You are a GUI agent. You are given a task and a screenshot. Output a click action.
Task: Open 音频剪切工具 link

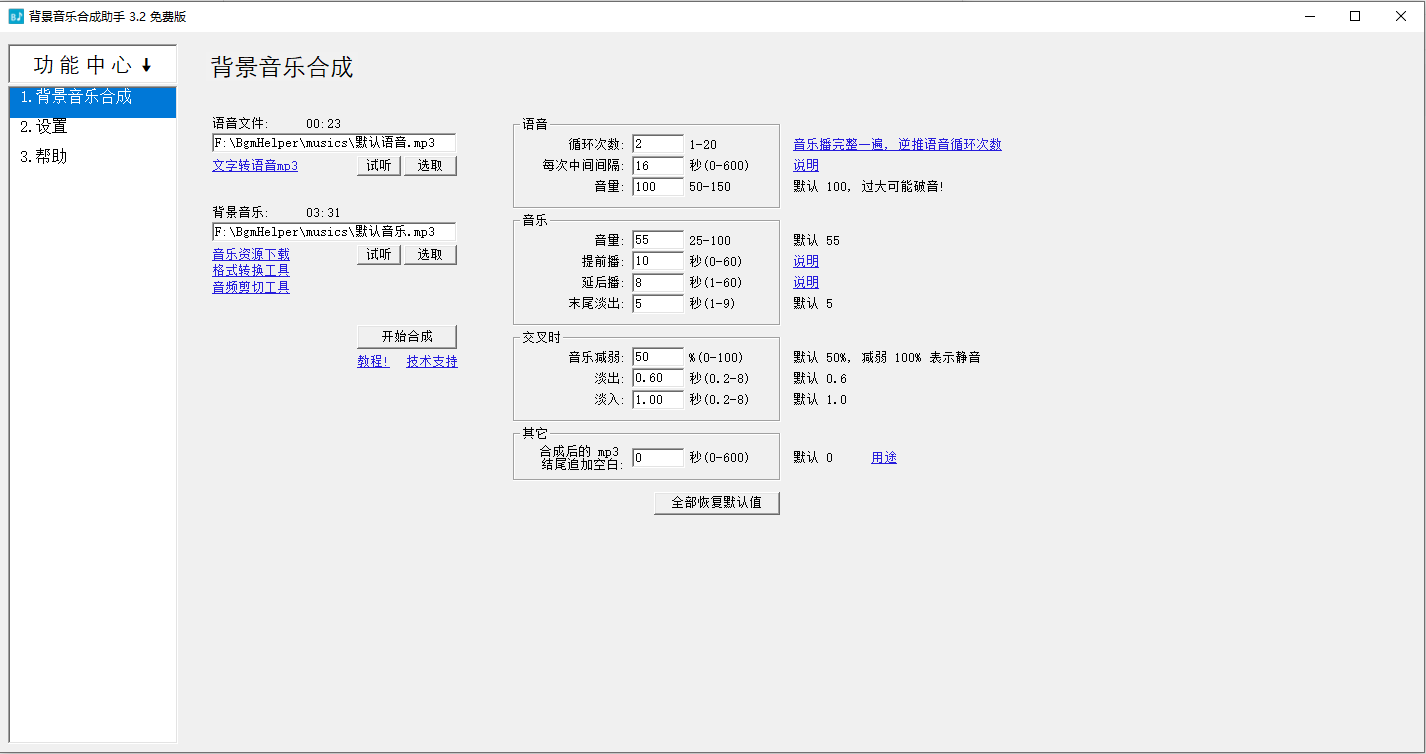coord(251,288)
